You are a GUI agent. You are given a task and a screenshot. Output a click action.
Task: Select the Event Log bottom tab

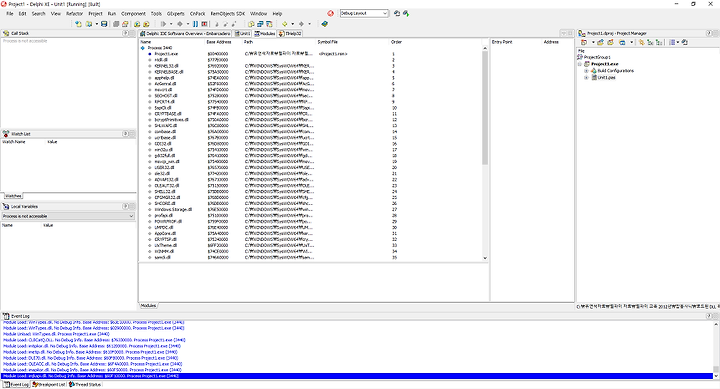17,384
